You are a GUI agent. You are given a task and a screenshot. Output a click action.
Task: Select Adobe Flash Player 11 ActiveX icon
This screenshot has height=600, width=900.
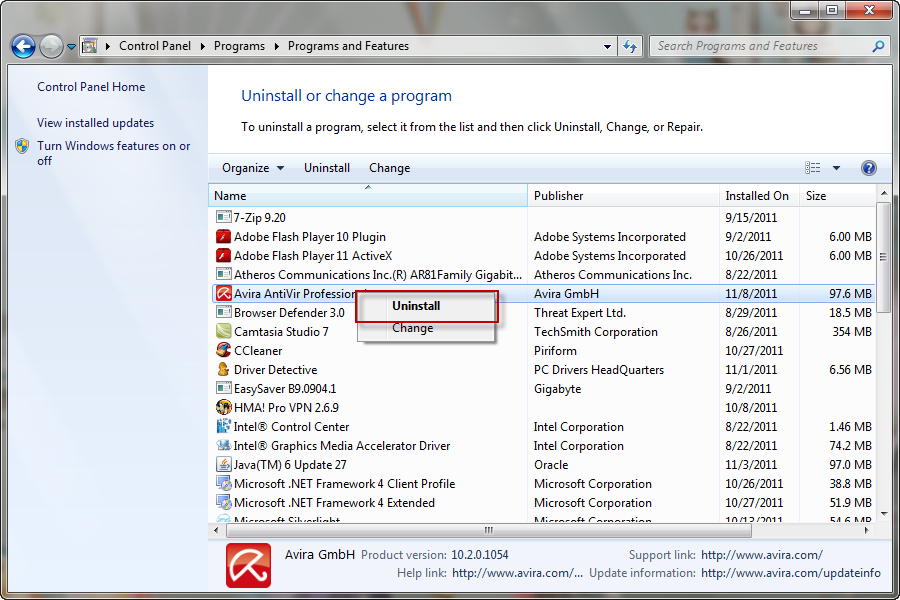tap(223, 256)
